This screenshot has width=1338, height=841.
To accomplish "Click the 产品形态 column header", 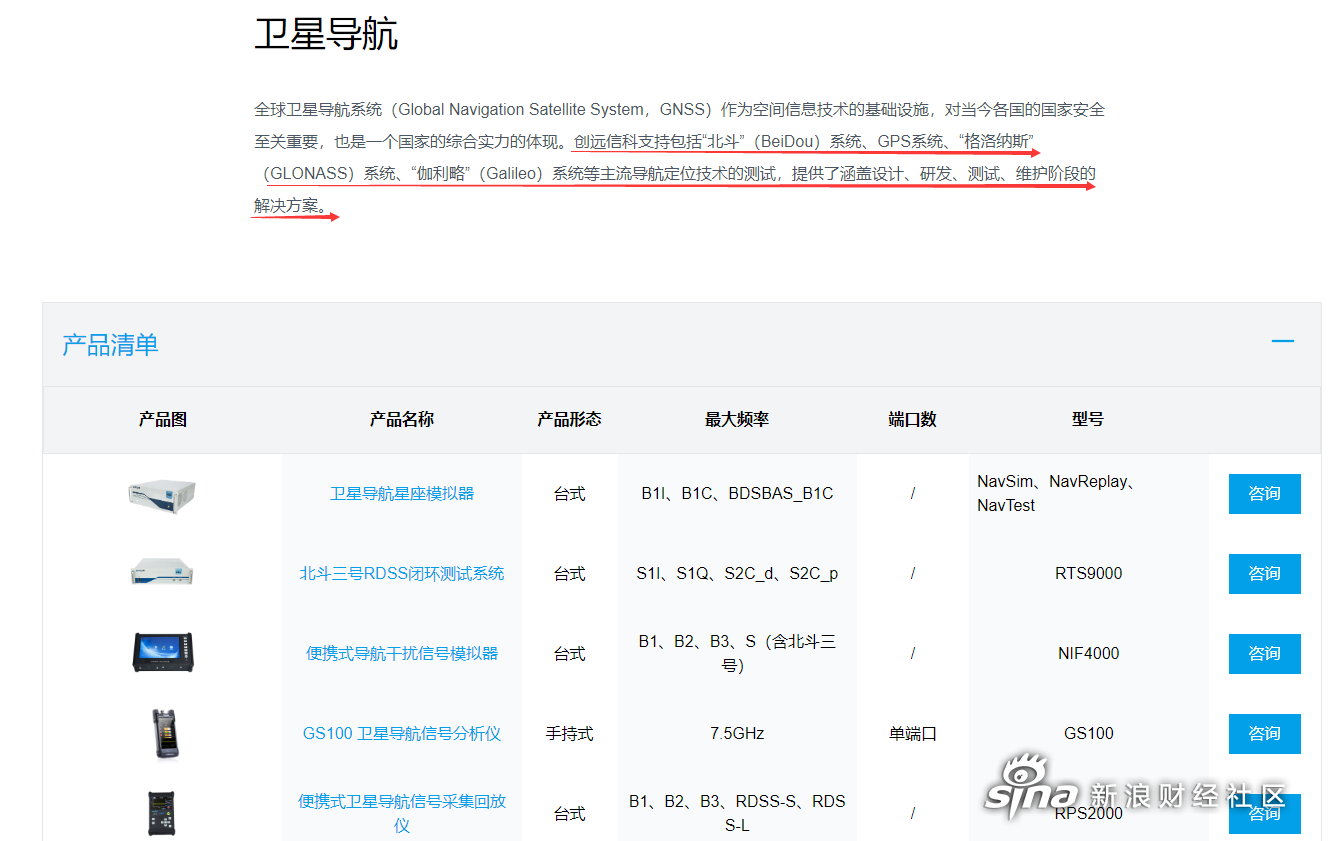I will coord(569,420).
